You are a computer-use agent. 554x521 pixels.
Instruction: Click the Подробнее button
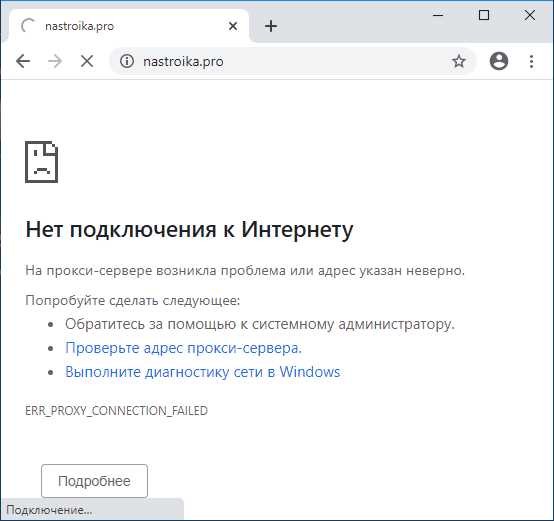pos(94,481)
